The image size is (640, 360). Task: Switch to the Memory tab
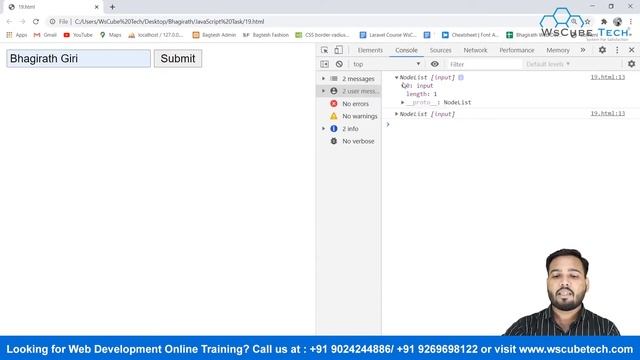coord(558,50)
